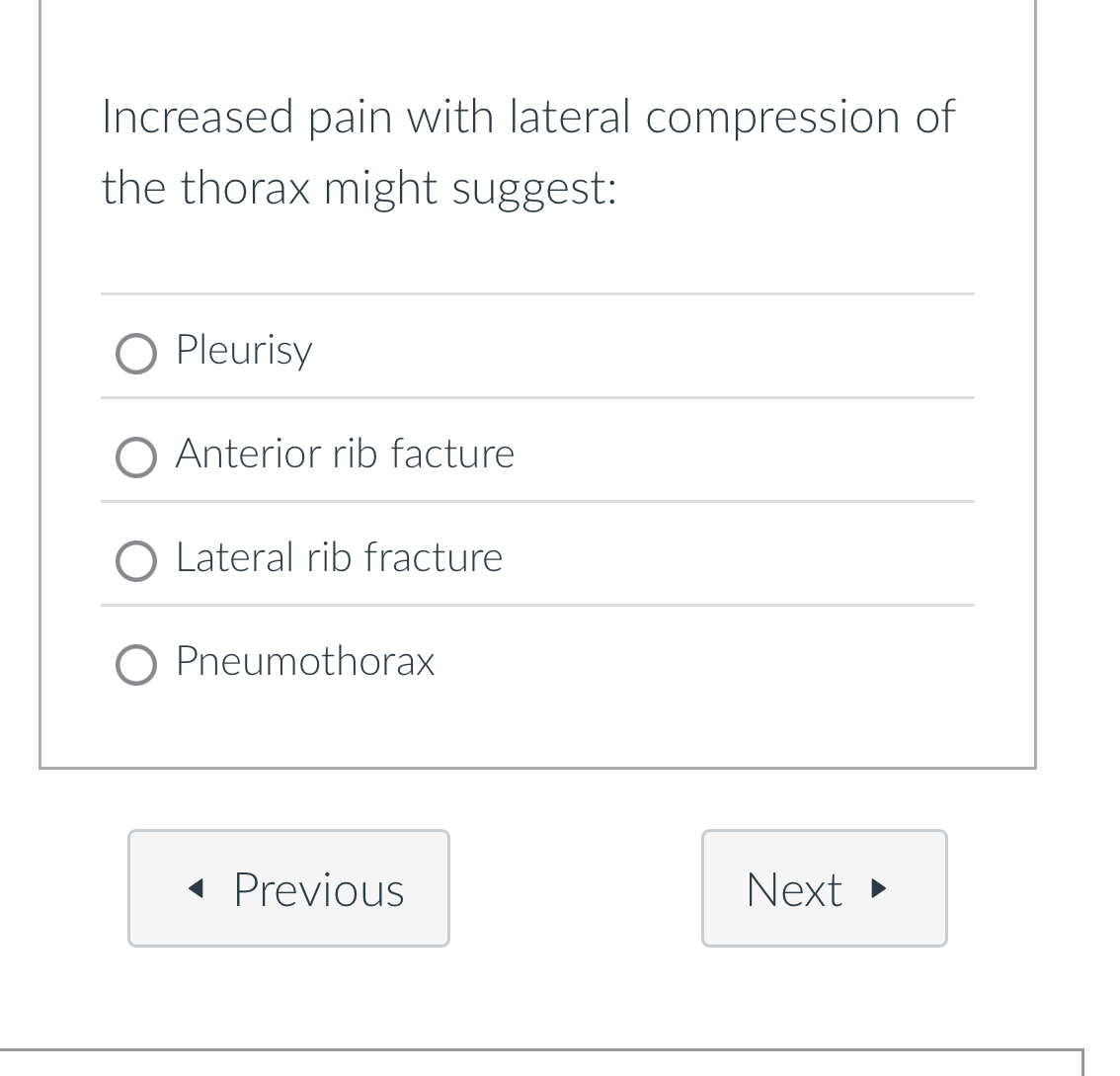Click the left arrow icon beside Previous
This screenshot has height=1076, width=1120.
click(x=196, y=889)
